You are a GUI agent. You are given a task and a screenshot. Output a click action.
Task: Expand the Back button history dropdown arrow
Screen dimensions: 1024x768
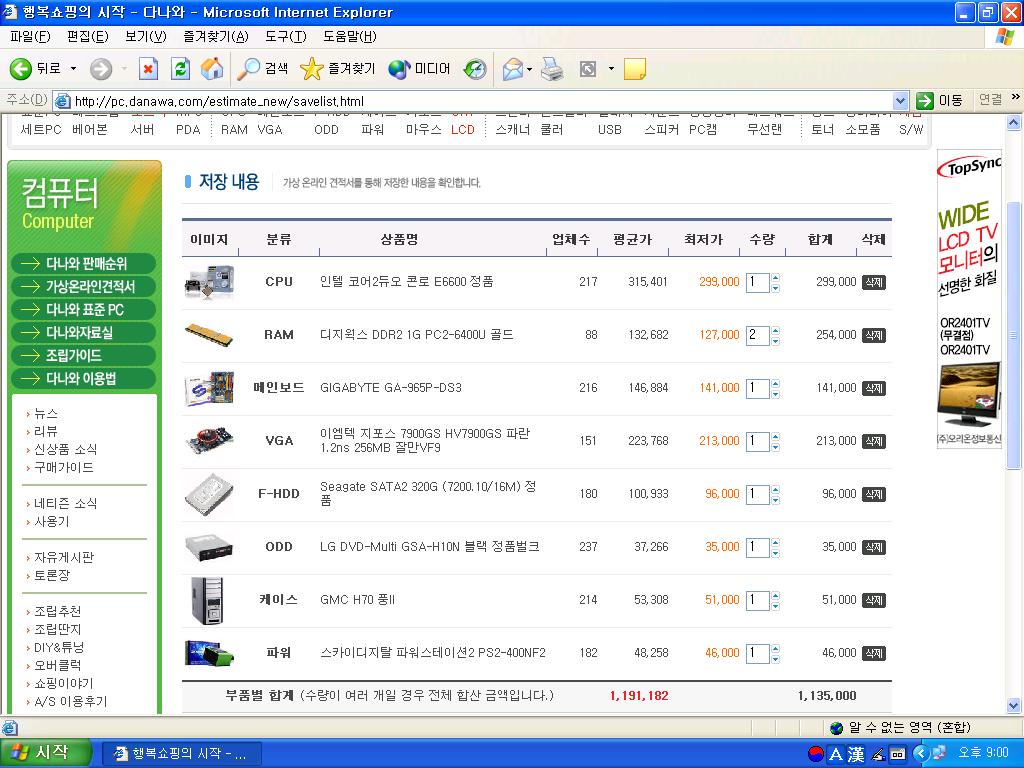(x=74, y=69)
